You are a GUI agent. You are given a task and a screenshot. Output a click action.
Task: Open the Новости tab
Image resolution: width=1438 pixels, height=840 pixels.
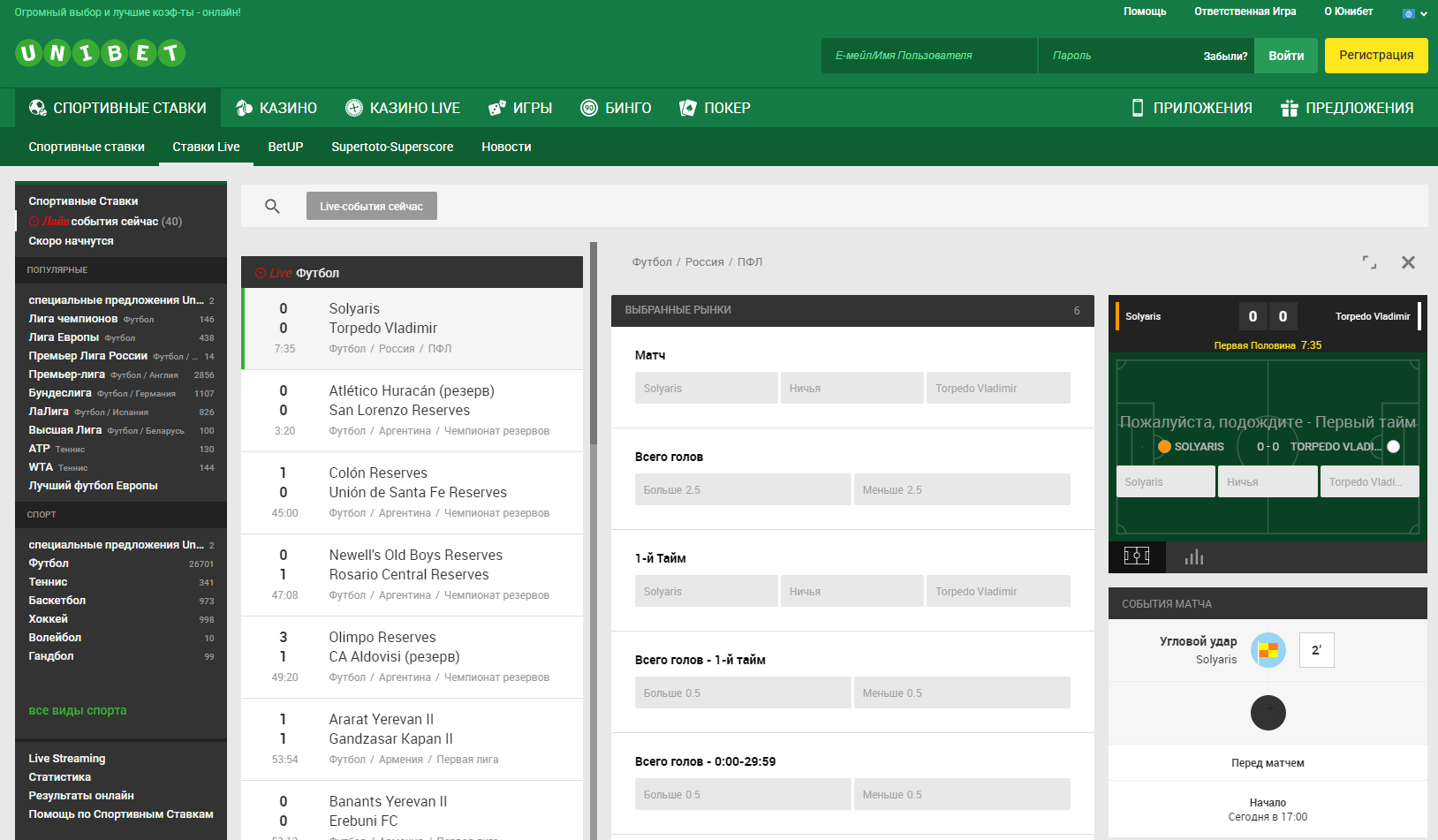coord(506,147)
